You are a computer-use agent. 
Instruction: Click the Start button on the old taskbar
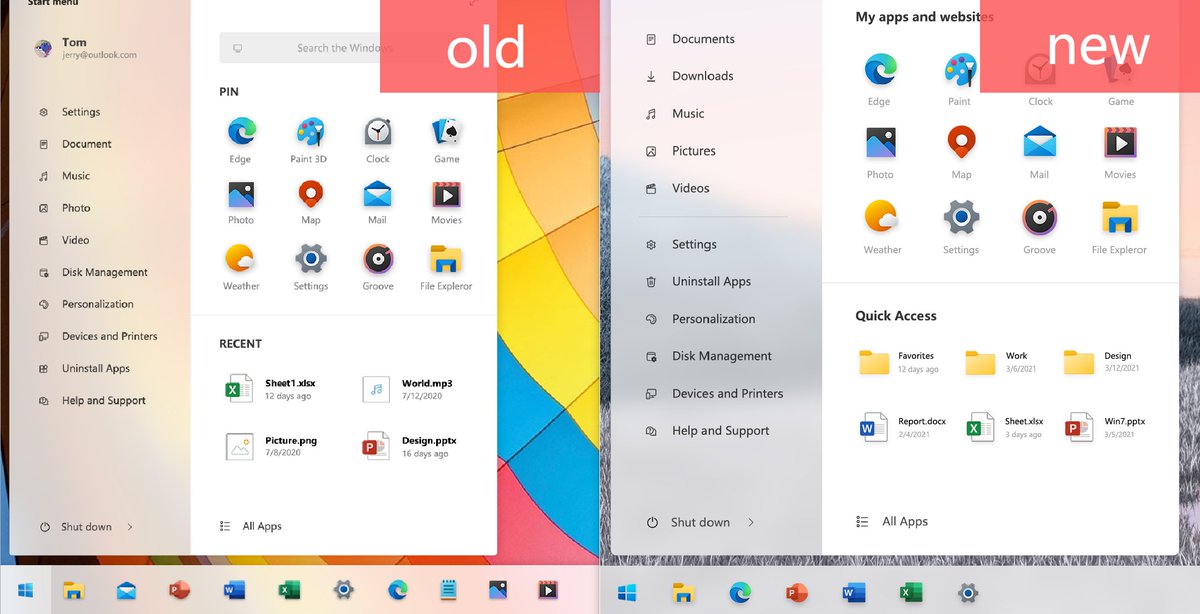(25, 590)
